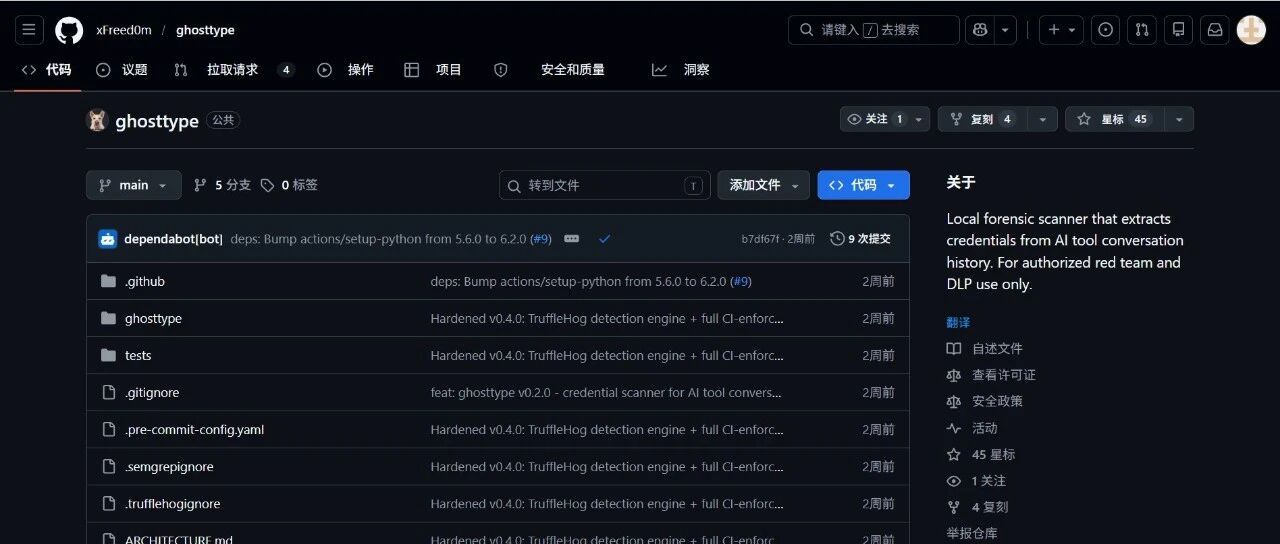Open .semgrepignore file
Screen dimensions: 1280x544
pos(169,467)
